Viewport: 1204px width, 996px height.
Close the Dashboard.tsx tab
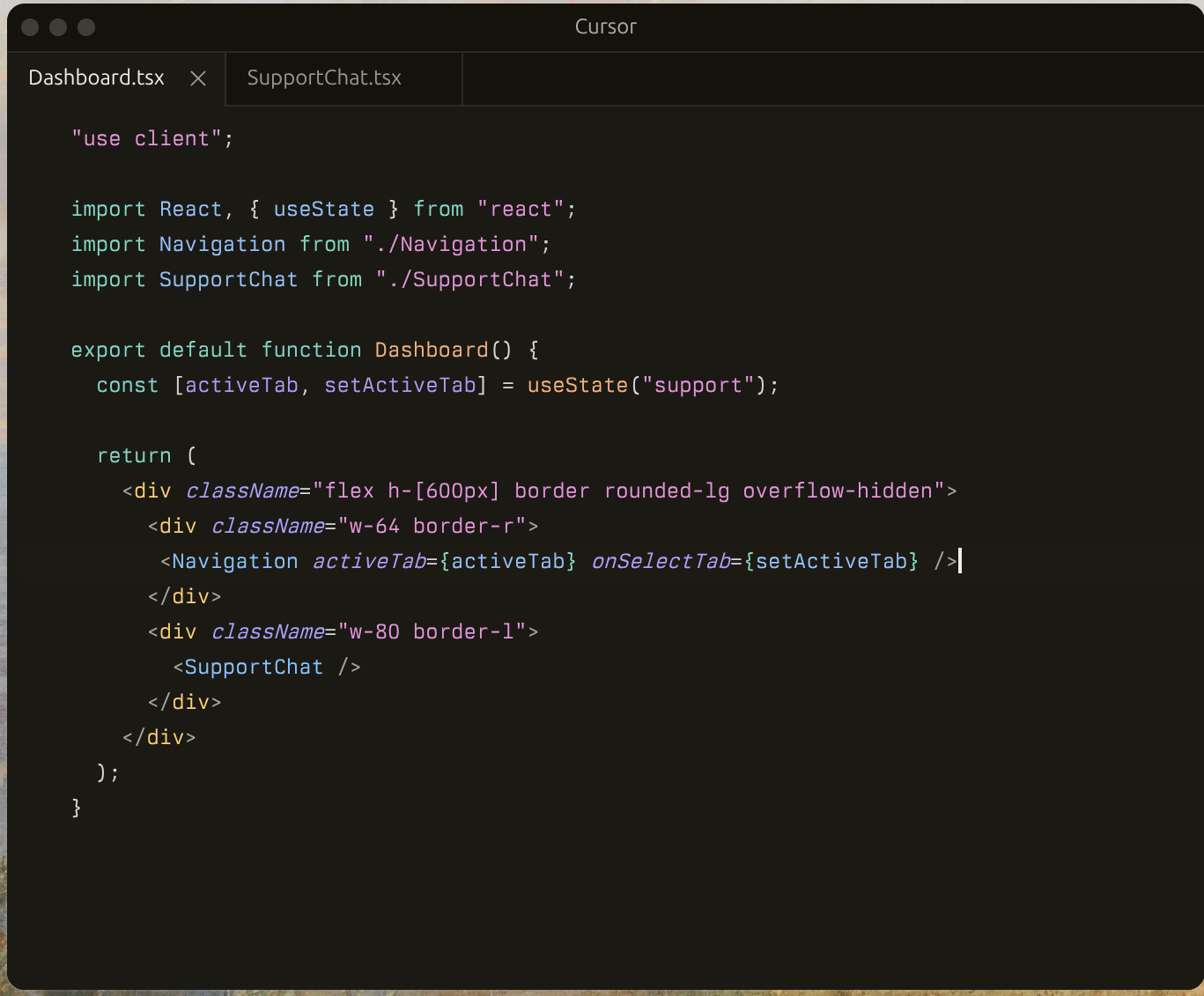198,78
